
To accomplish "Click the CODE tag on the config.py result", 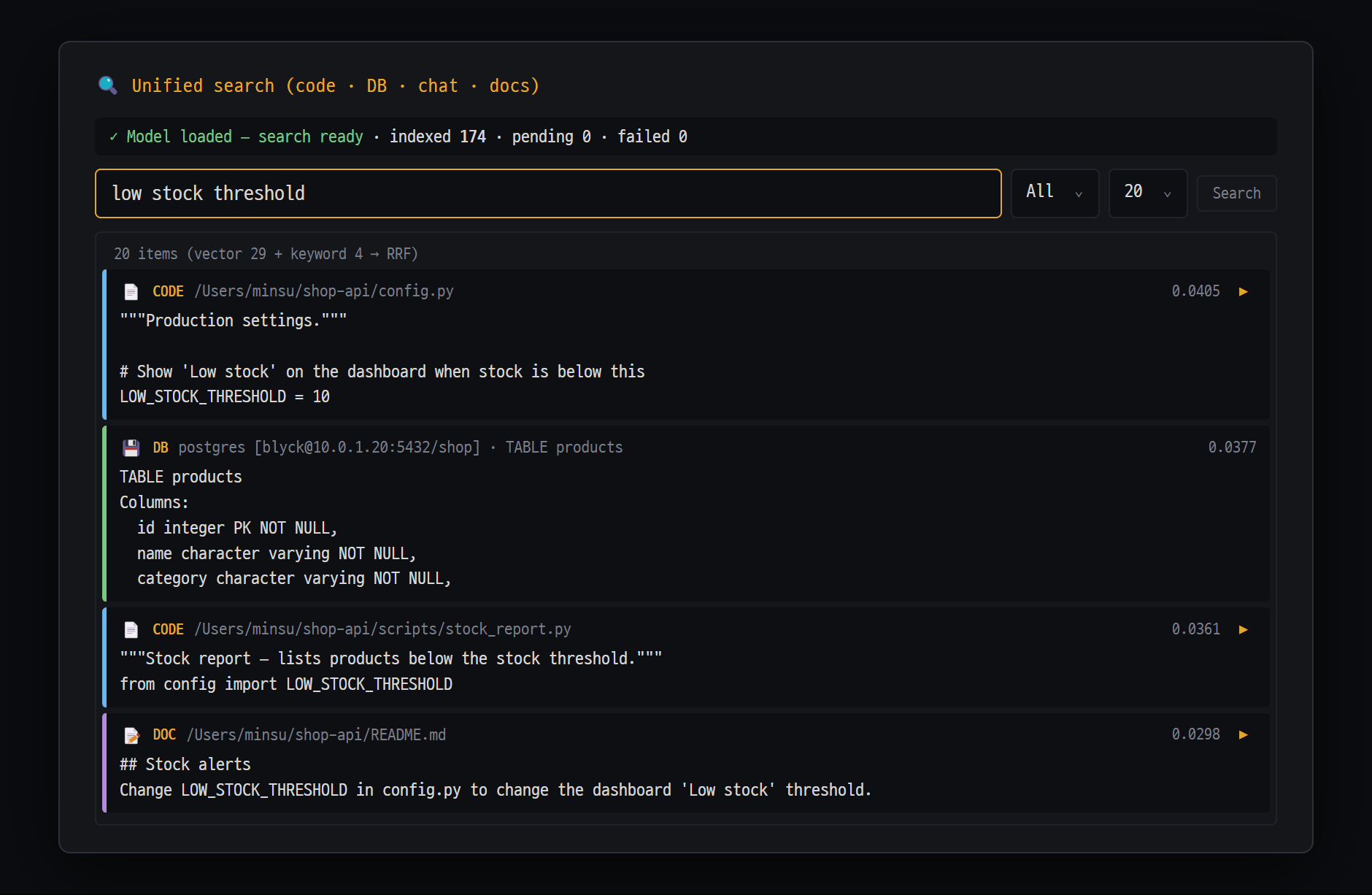I will pos(168,291).
